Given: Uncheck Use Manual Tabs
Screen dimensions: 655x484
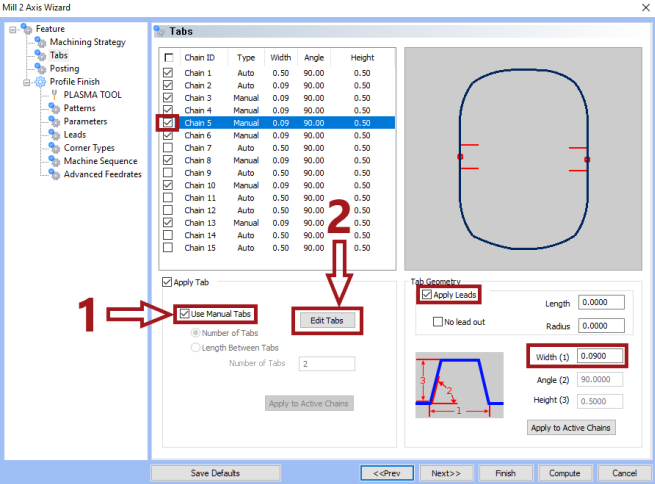Looking at the screenshot, I should point(184,314).
